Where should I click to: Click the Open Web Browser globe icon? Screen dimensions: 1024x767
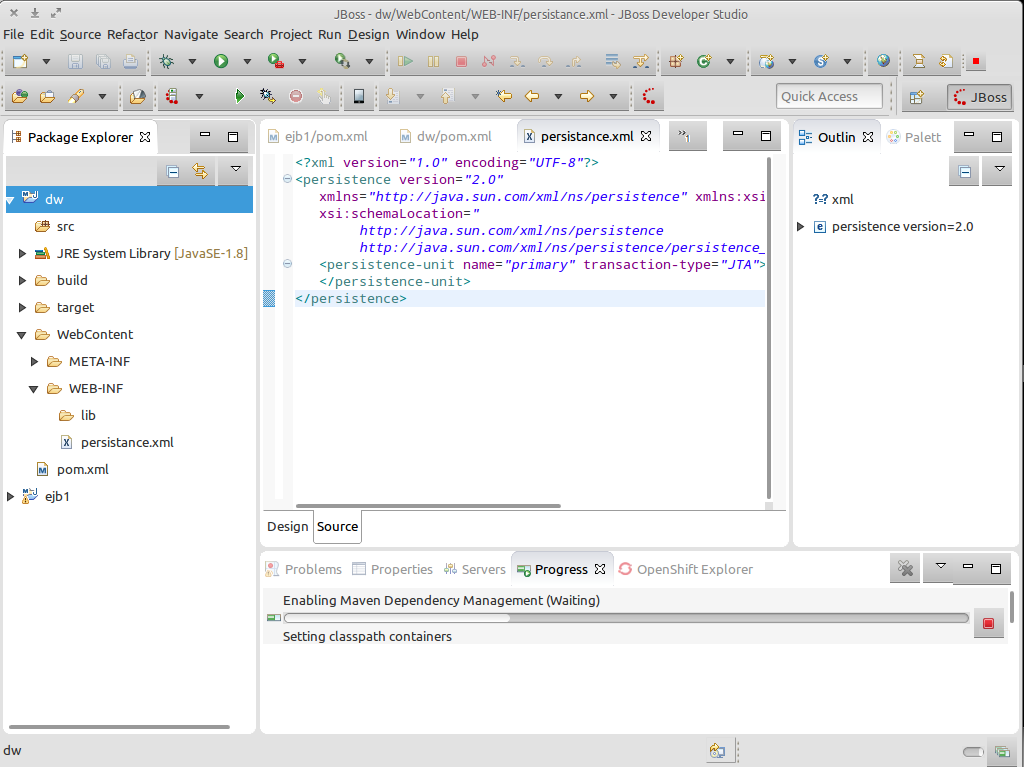[x=883, y=62]
